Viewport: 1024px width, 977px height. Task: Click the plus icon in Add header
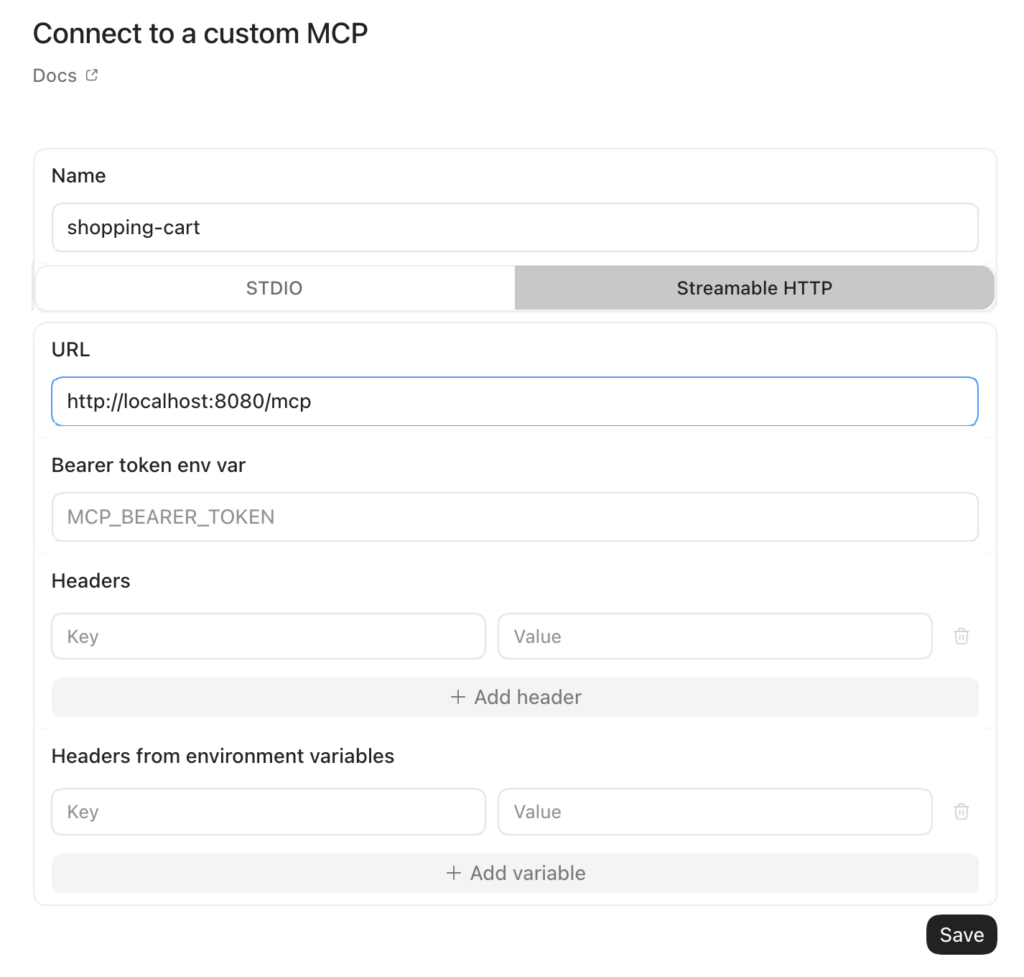[x=458, y=697]
